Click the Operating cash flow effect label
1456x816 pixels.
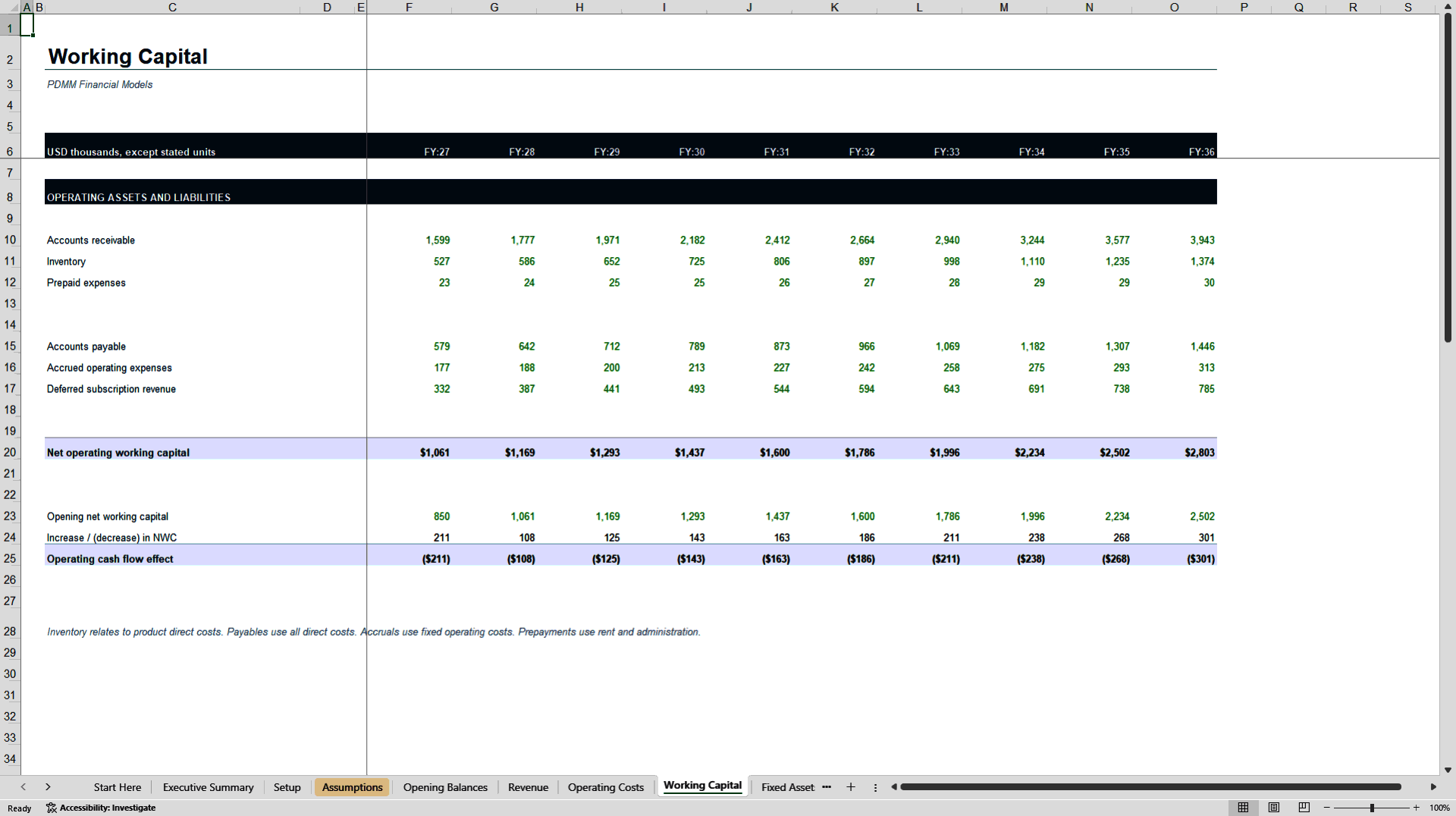110,559
